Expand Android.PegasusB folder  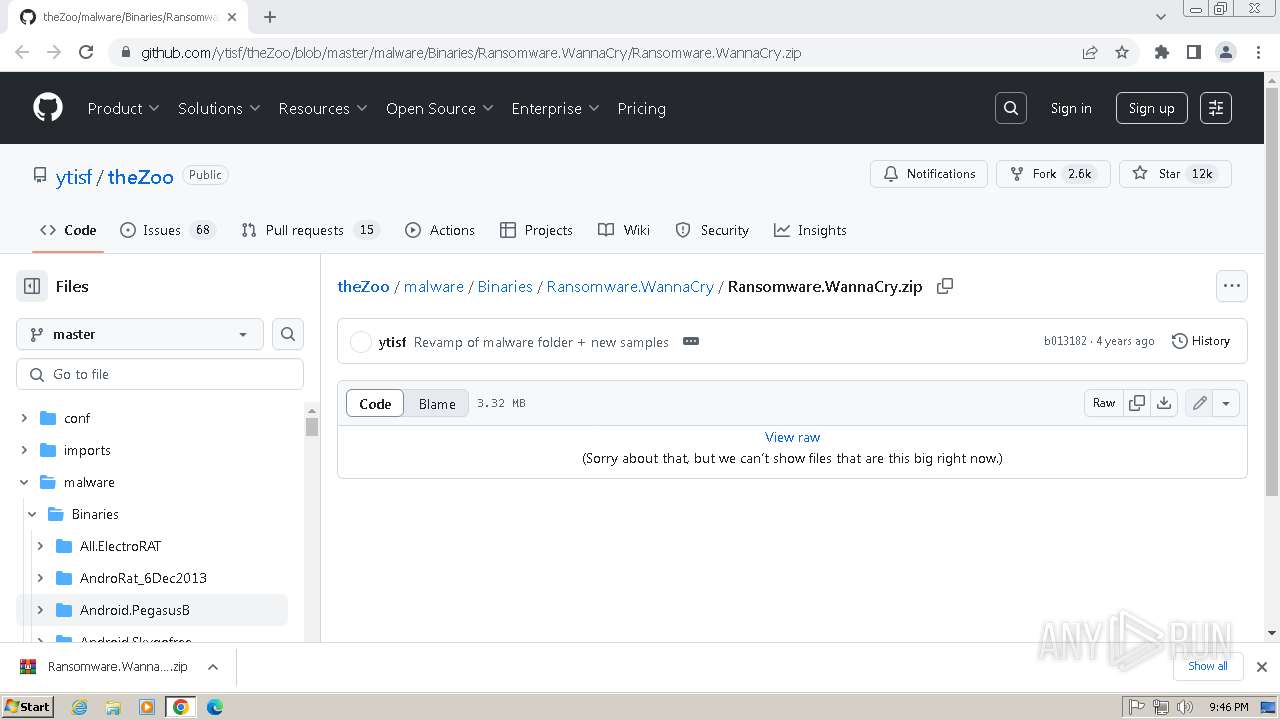point(41,610)
